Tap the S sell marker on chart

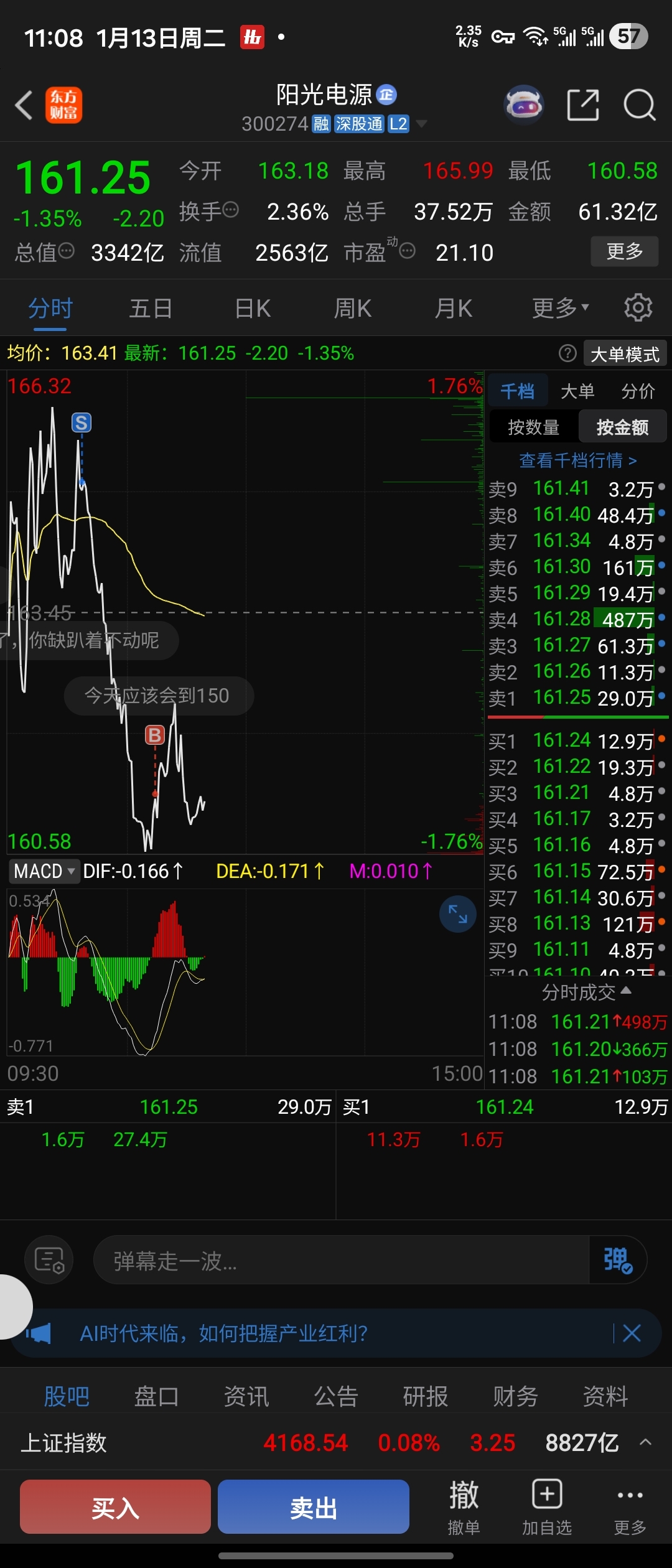point(82,423)
